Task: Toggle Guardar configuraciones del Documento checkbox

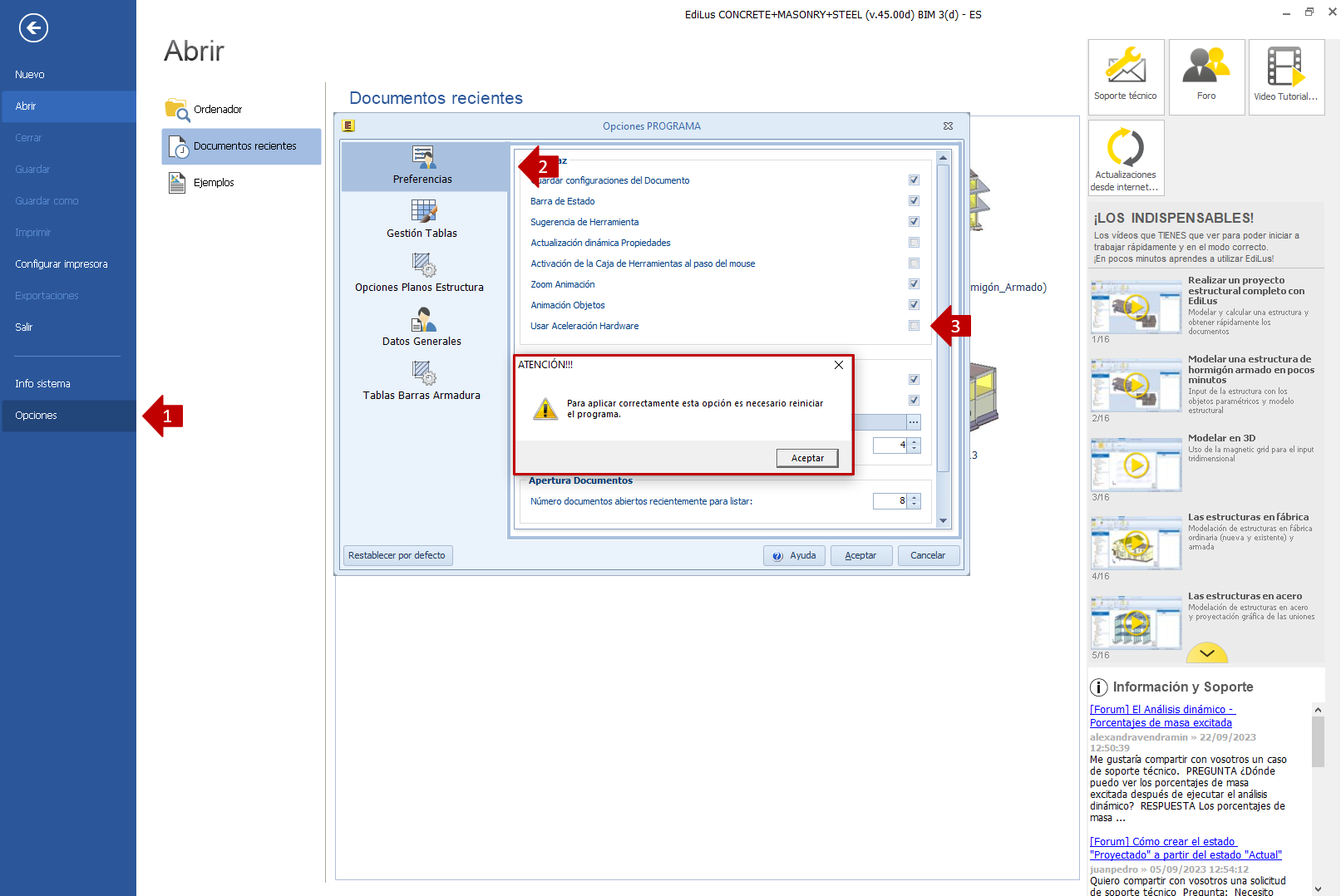Action: (x=914, y=180)
